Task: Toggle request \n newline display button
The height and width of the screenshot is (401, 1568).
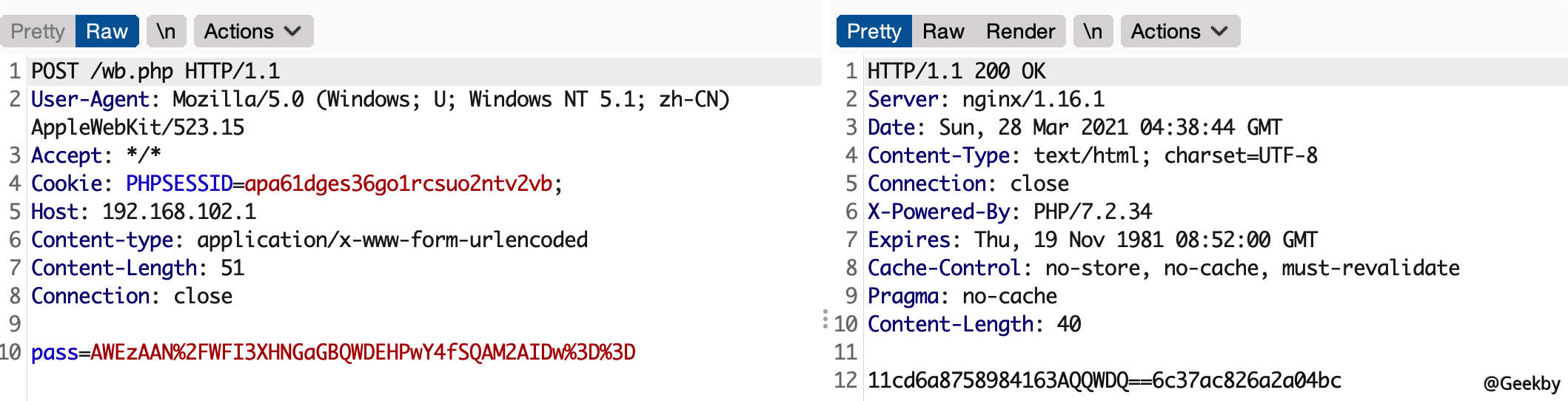Action: click(x=166, y=31)
